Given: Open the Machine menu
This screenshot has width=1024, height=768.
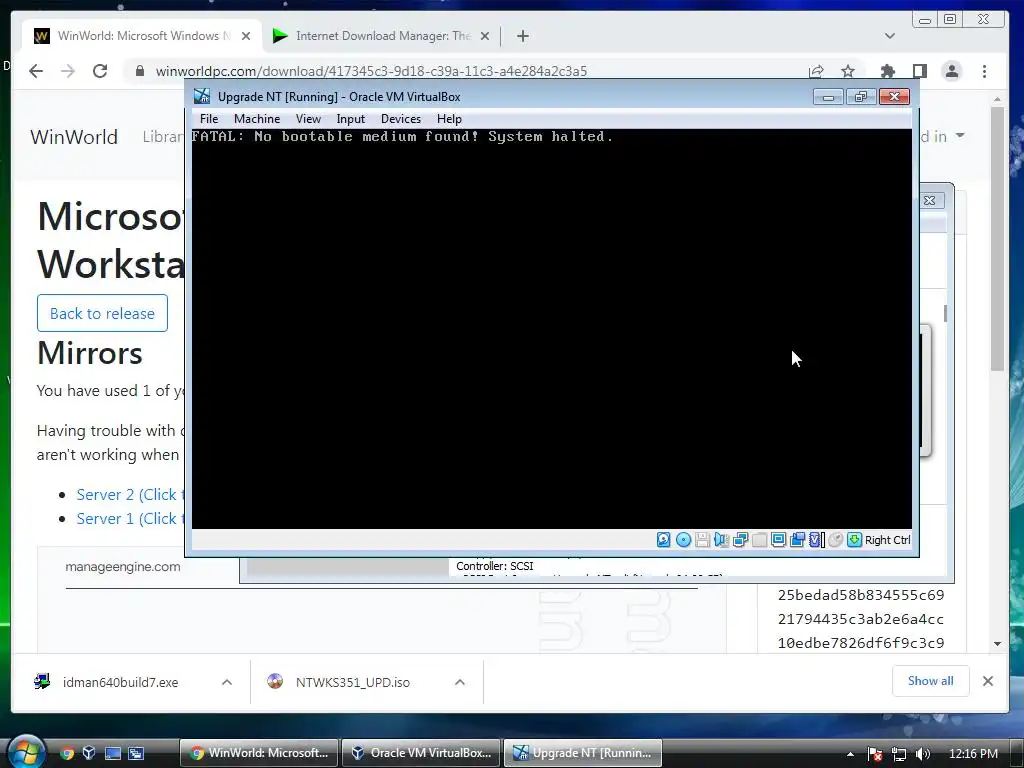Looking at the screenshot, I should coord(257,119).
